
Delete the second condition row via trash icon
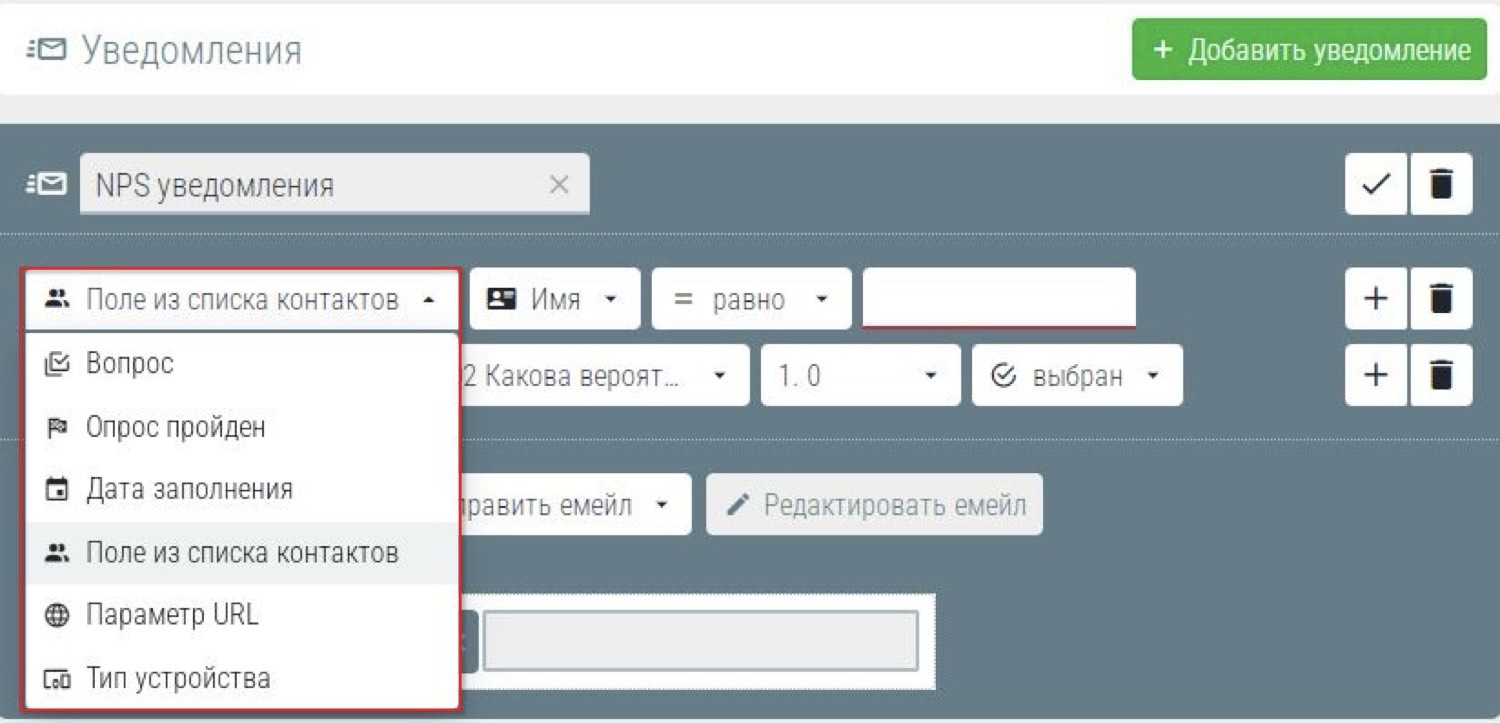[1441, 375]
